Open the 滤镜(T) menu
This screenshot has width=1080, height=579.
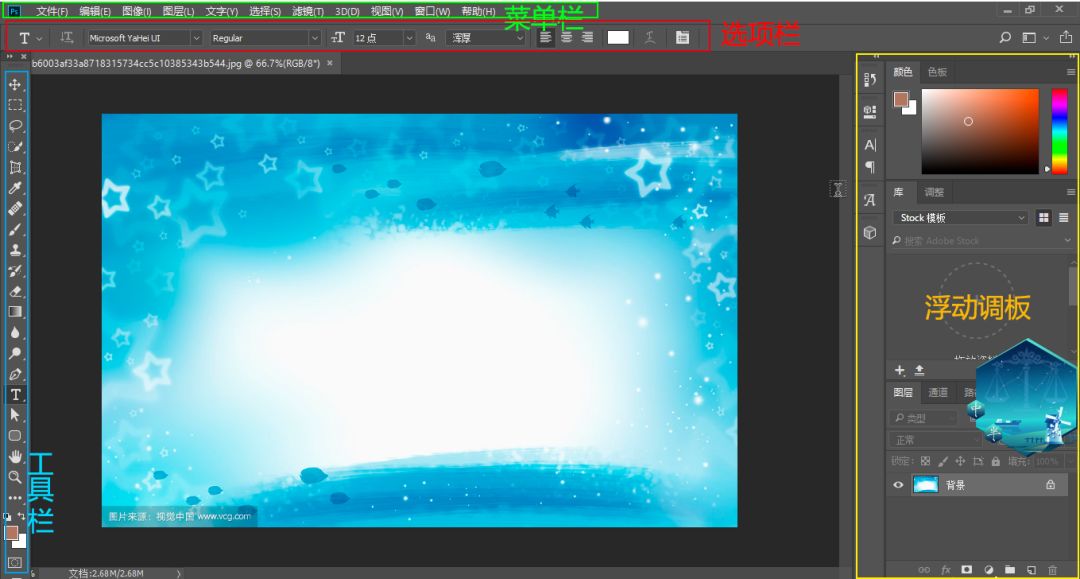pos(308,11)
